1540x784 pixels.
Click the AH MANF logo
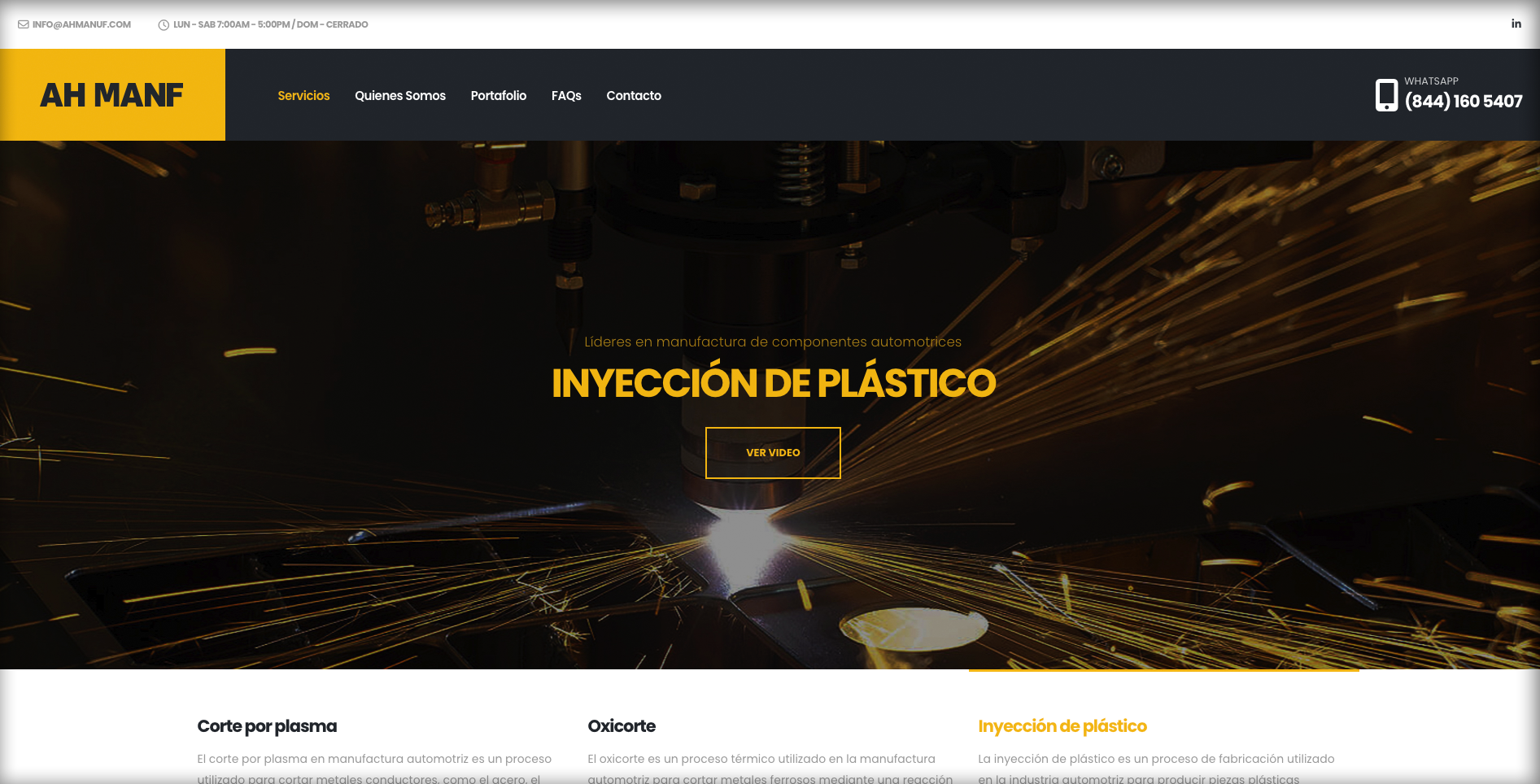click(x=112, y=95)
